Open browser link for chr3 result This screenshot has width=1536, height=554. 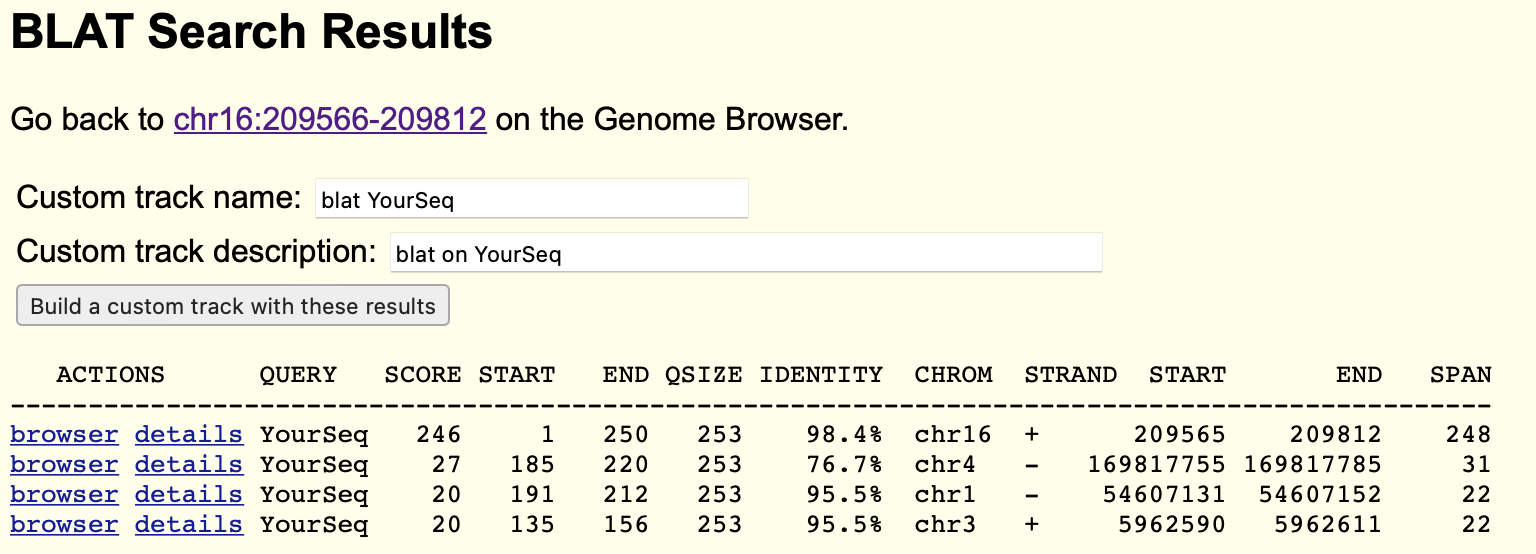click(x=64, y=525)
